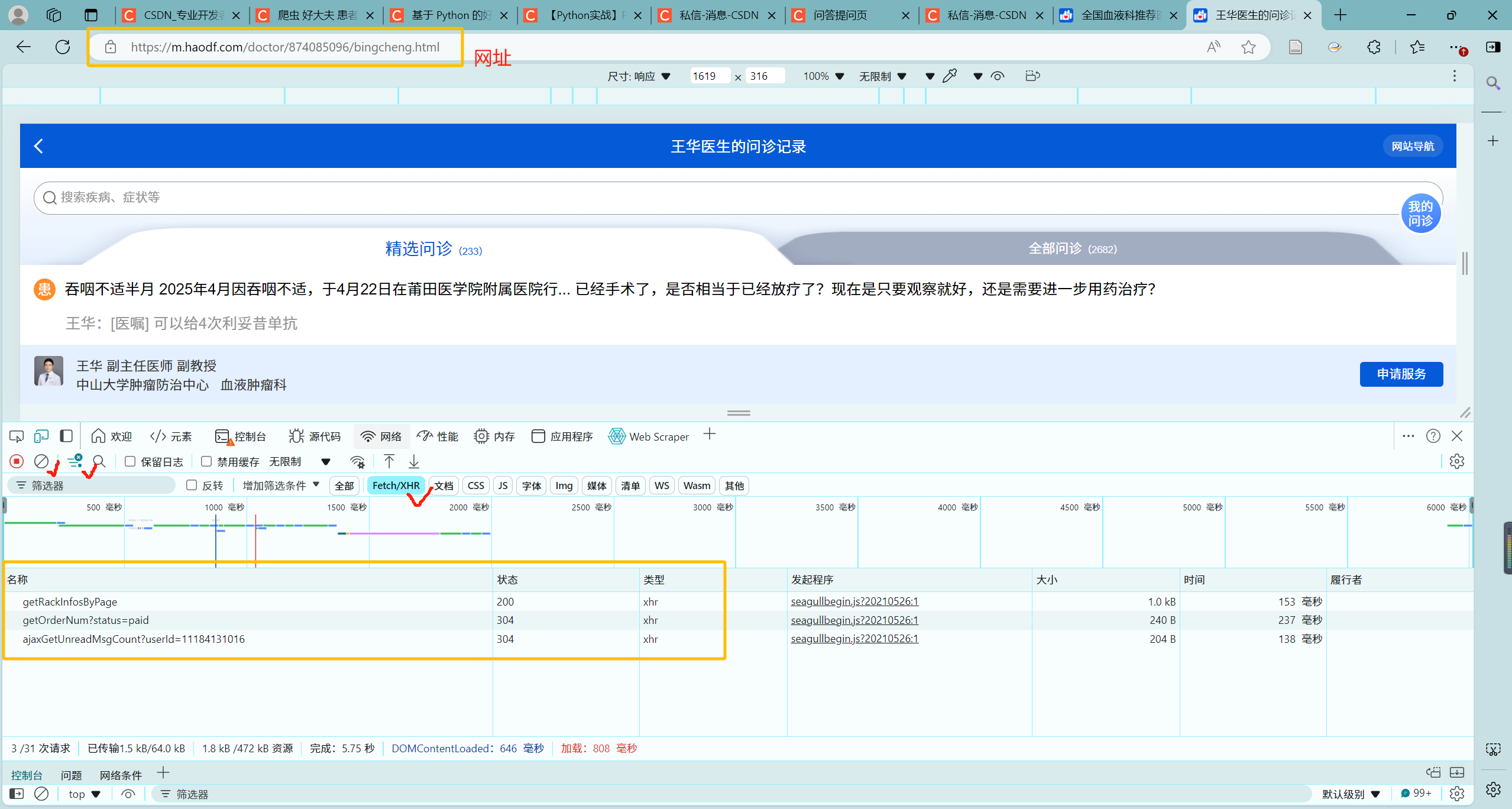
Task: Open the top context dropdown in console
Action: [84, 794]
